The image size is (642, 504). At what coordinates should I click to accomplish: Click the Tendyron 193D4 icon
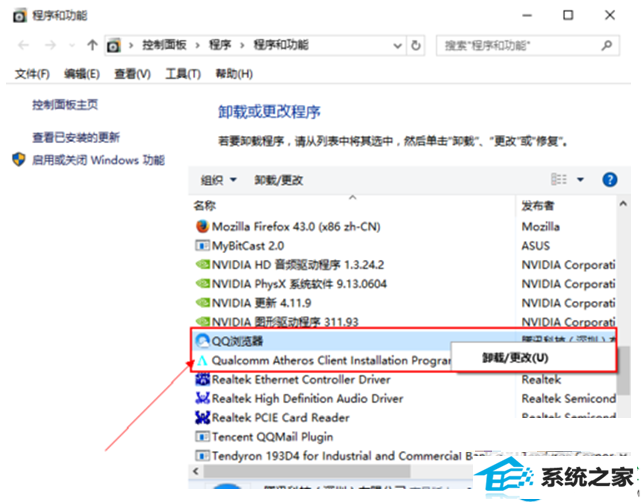(x=202, y=455)
